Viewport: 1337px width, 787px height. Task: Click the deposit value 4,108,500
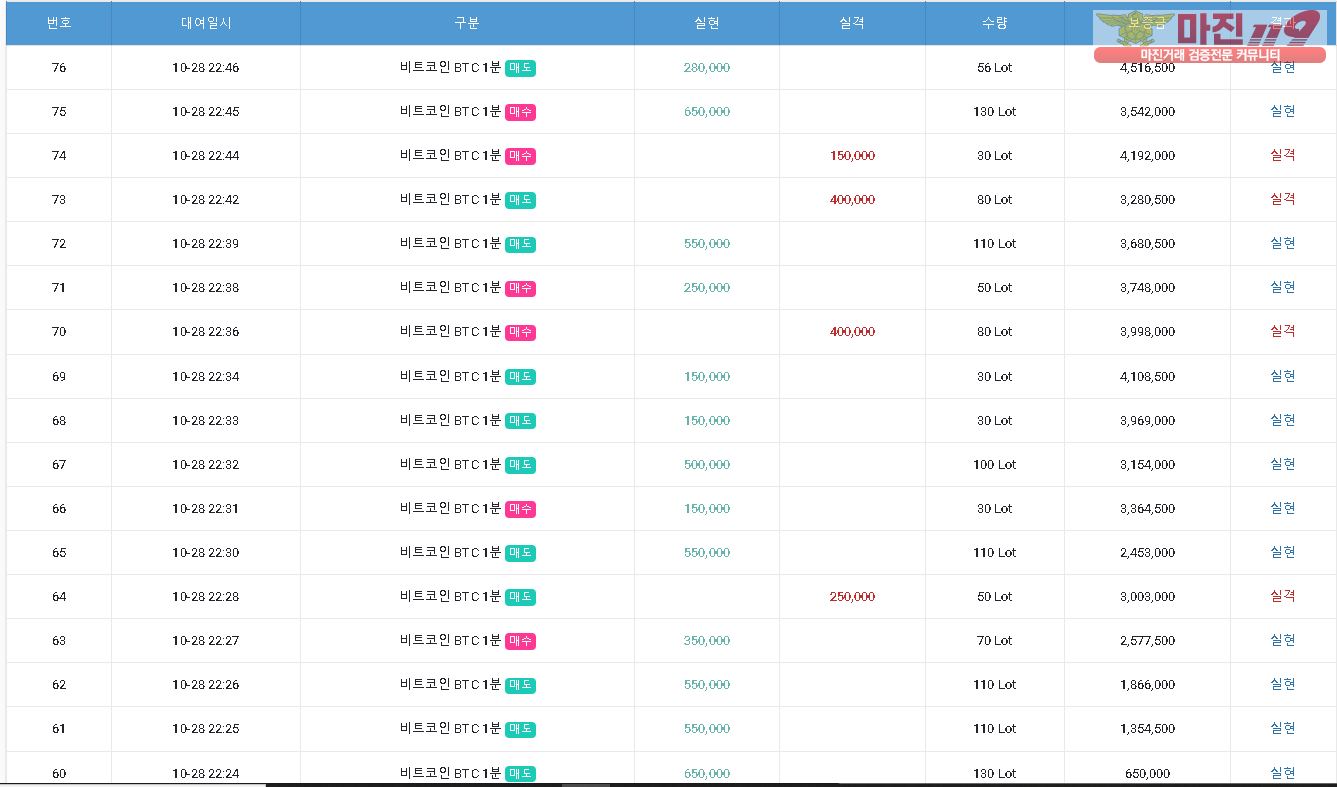[x=1148, y=377]
